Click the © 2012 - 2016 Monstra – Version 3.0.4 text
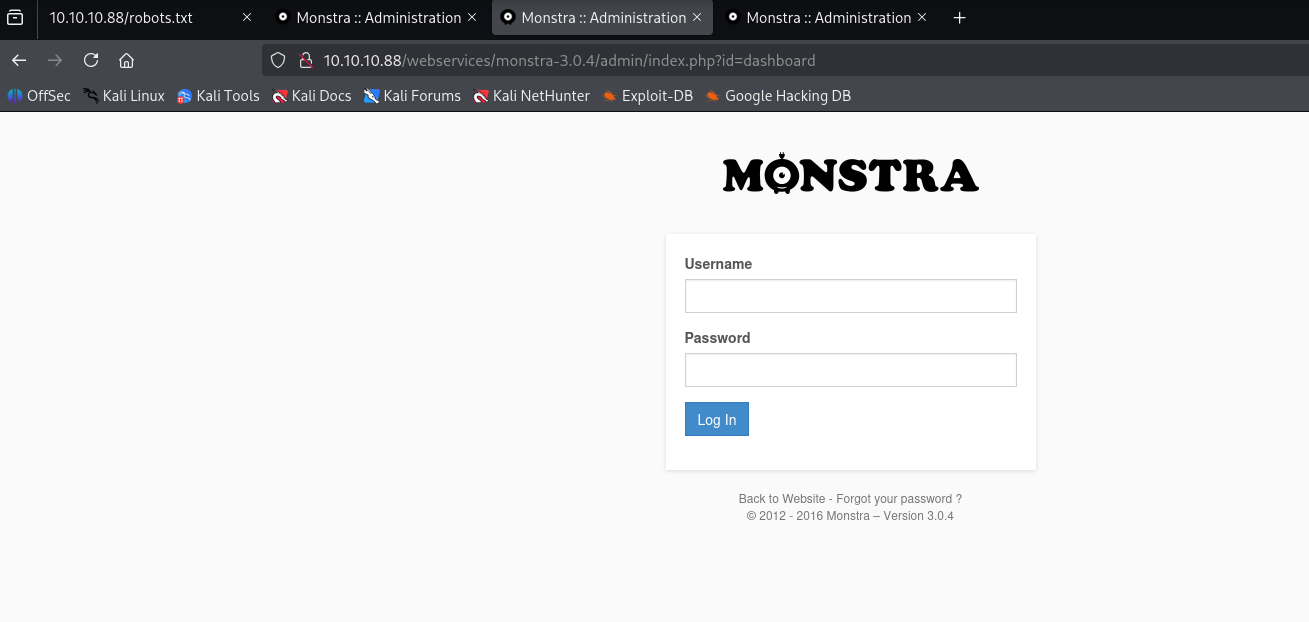The height and width of the screenshot is (622, 1309). (x=850, y=516)
